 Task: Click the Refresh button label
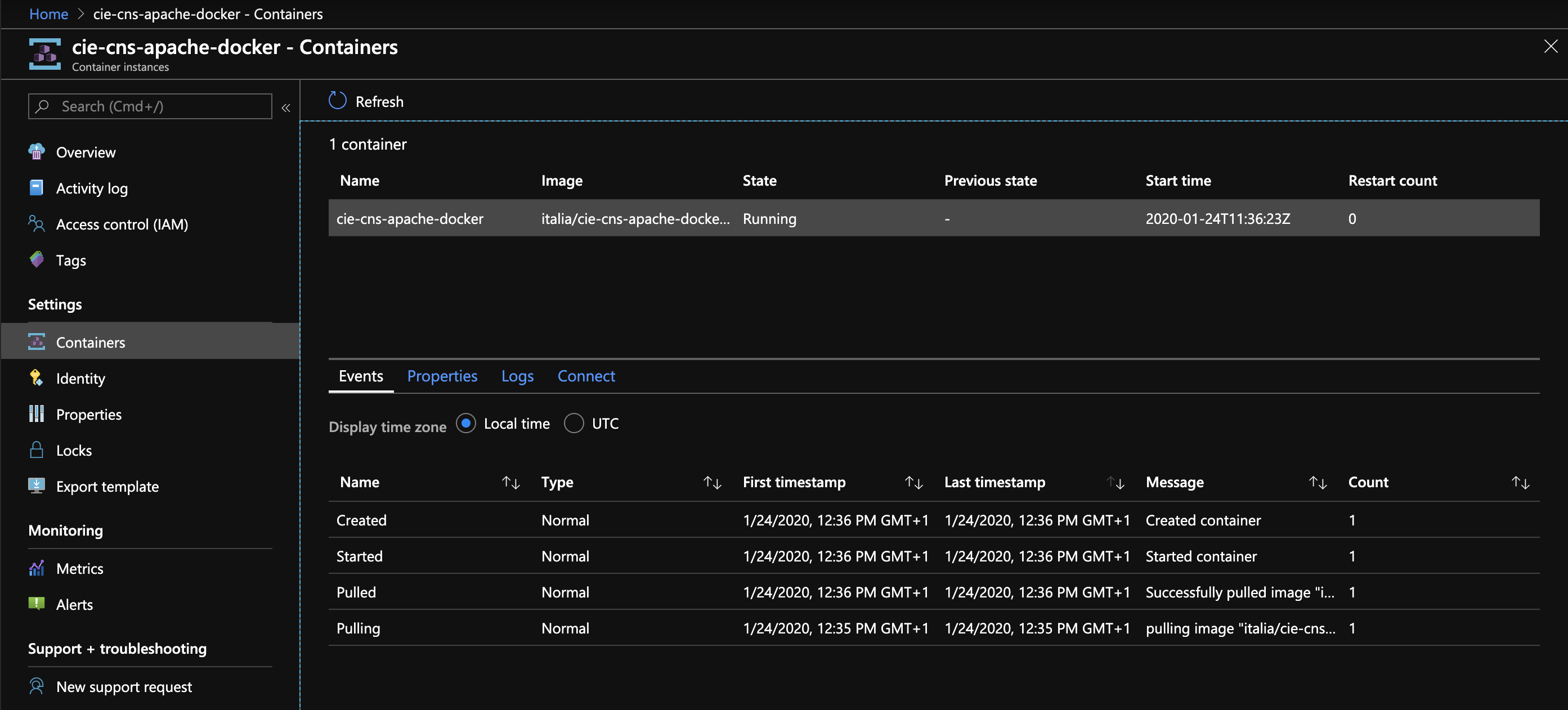[x=379, y=101]
